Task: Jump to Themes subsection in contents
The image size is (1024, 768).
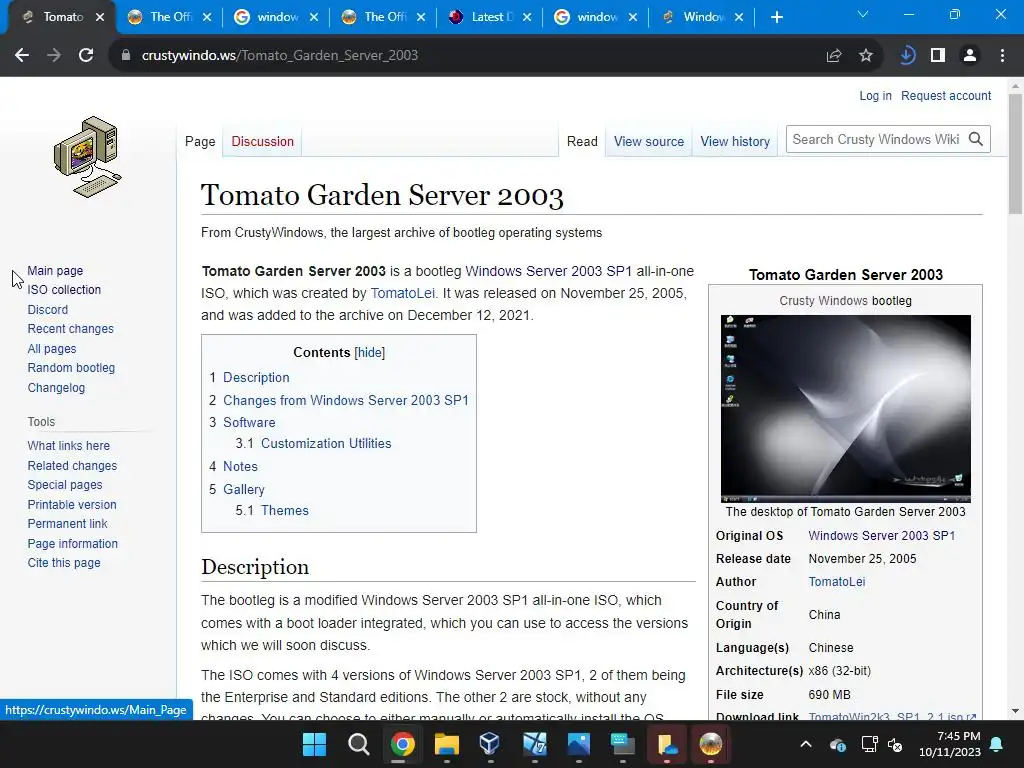Action: pyautogui.click(x=285, y=511)
